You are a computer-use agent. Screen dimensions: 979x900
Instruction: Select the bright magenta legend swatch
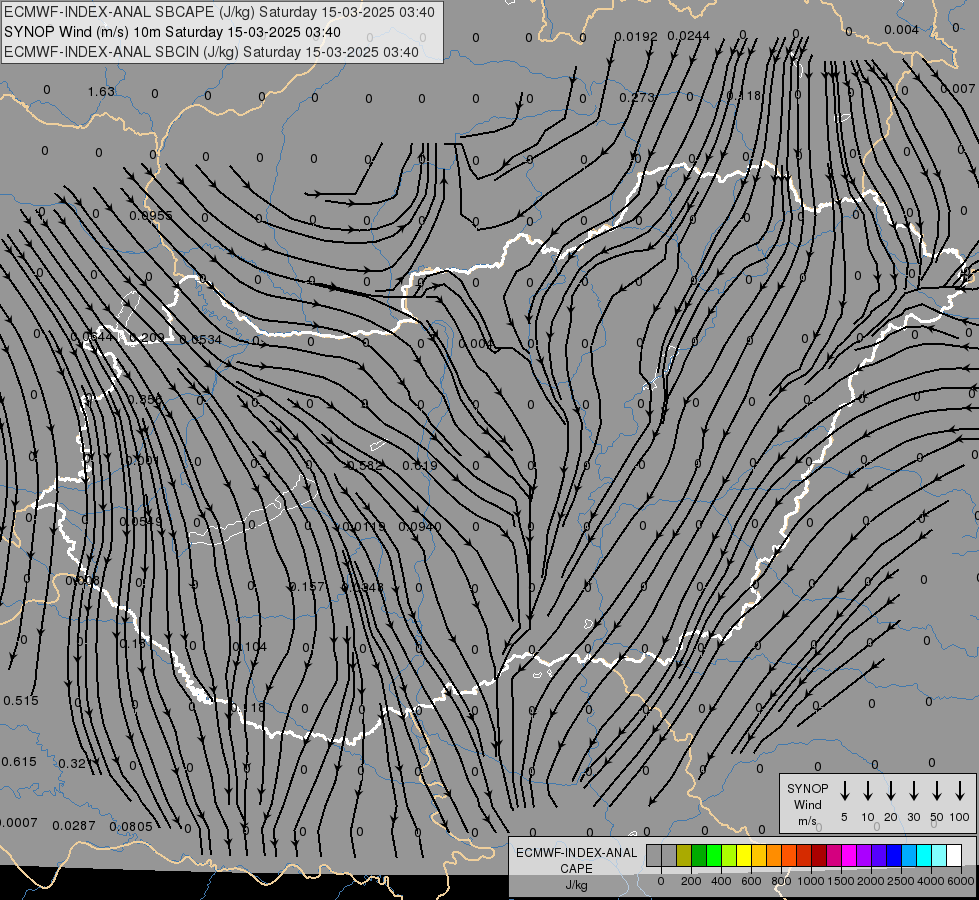tap(849, 855)
